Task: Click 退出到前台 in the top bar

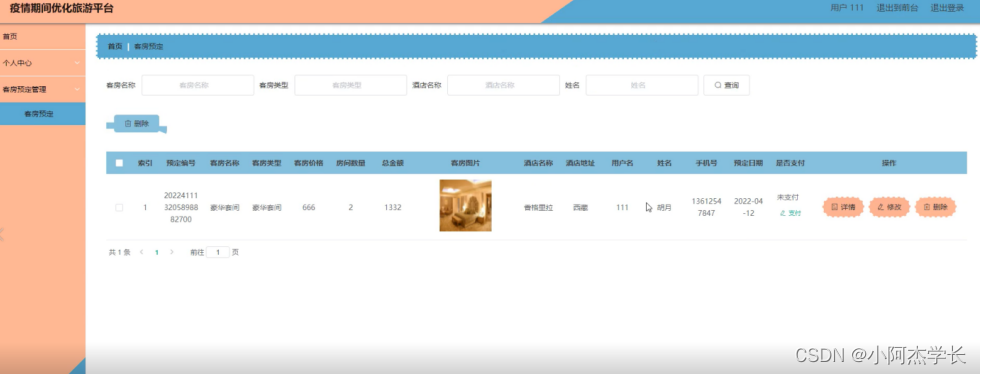Action: point(897,8)
